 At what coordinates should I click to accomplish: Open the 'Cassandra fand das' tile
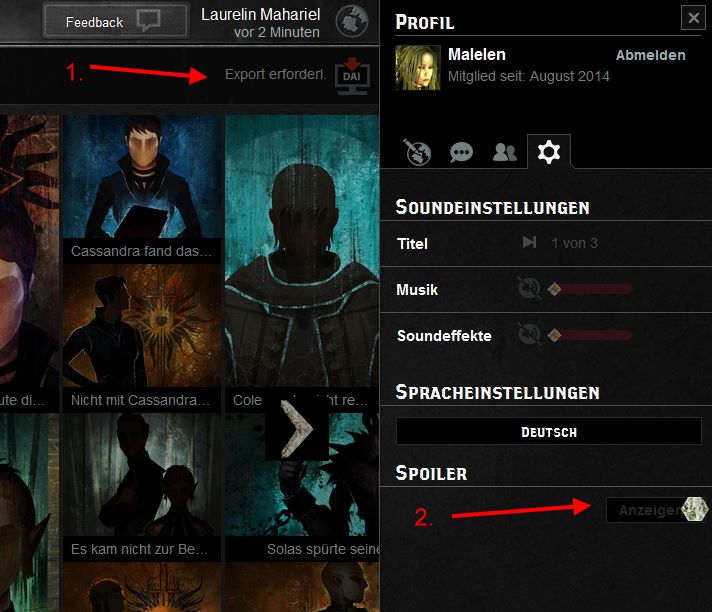pyautogui.click(x=141, y=185)
